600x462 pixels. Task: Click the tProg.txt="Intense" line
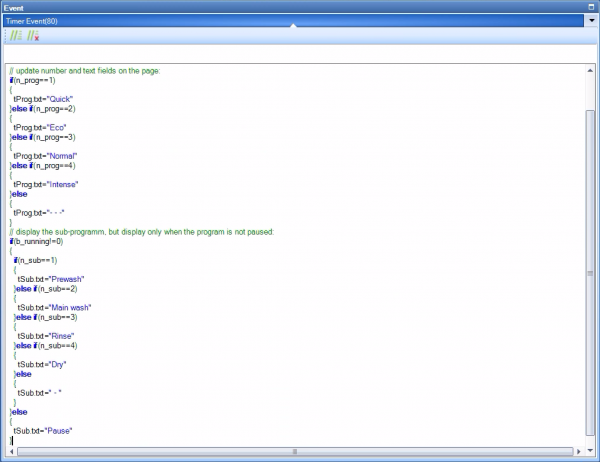click(59, 184)
